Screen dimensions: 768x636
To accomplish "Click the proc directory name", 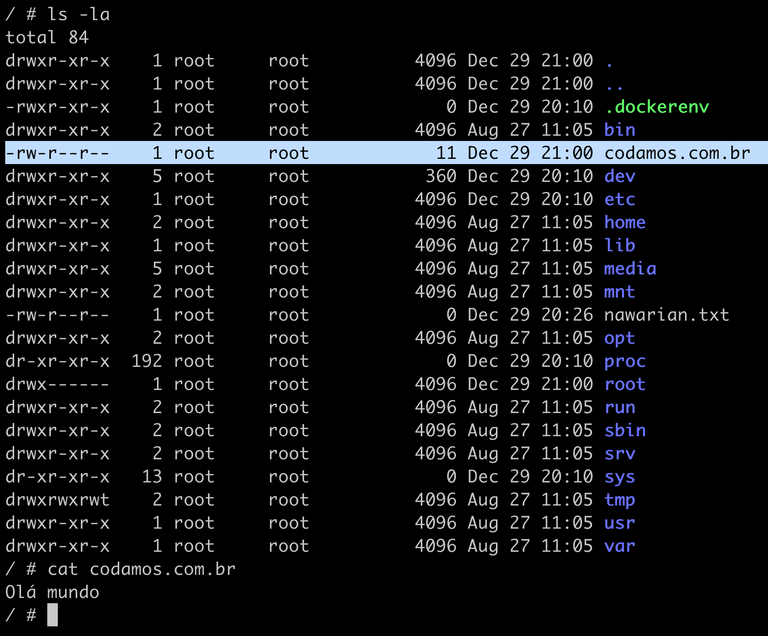I will [x=624, y=361].
